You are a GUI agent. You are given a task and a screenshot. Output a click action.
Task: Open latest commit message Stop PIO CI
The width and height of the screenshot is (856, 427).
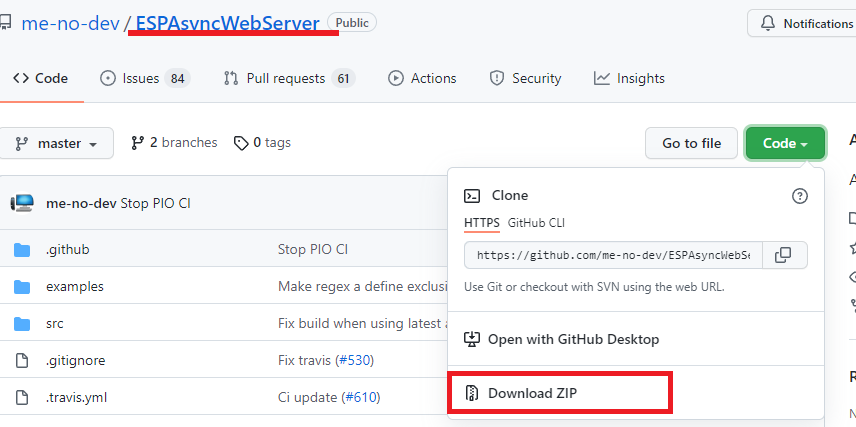[x=155, y=204]
